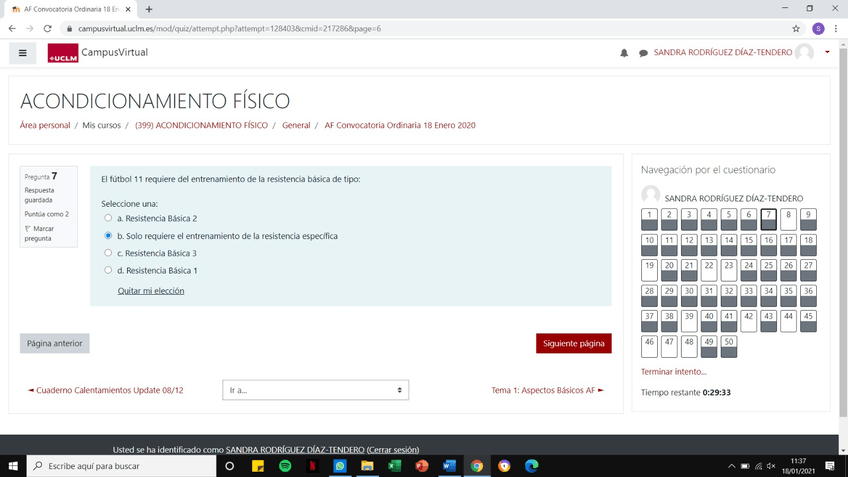This screenshot has height=477, width=848.
Task: Launch Spotify from the taskbar
Action: click(x=285, y=466)
